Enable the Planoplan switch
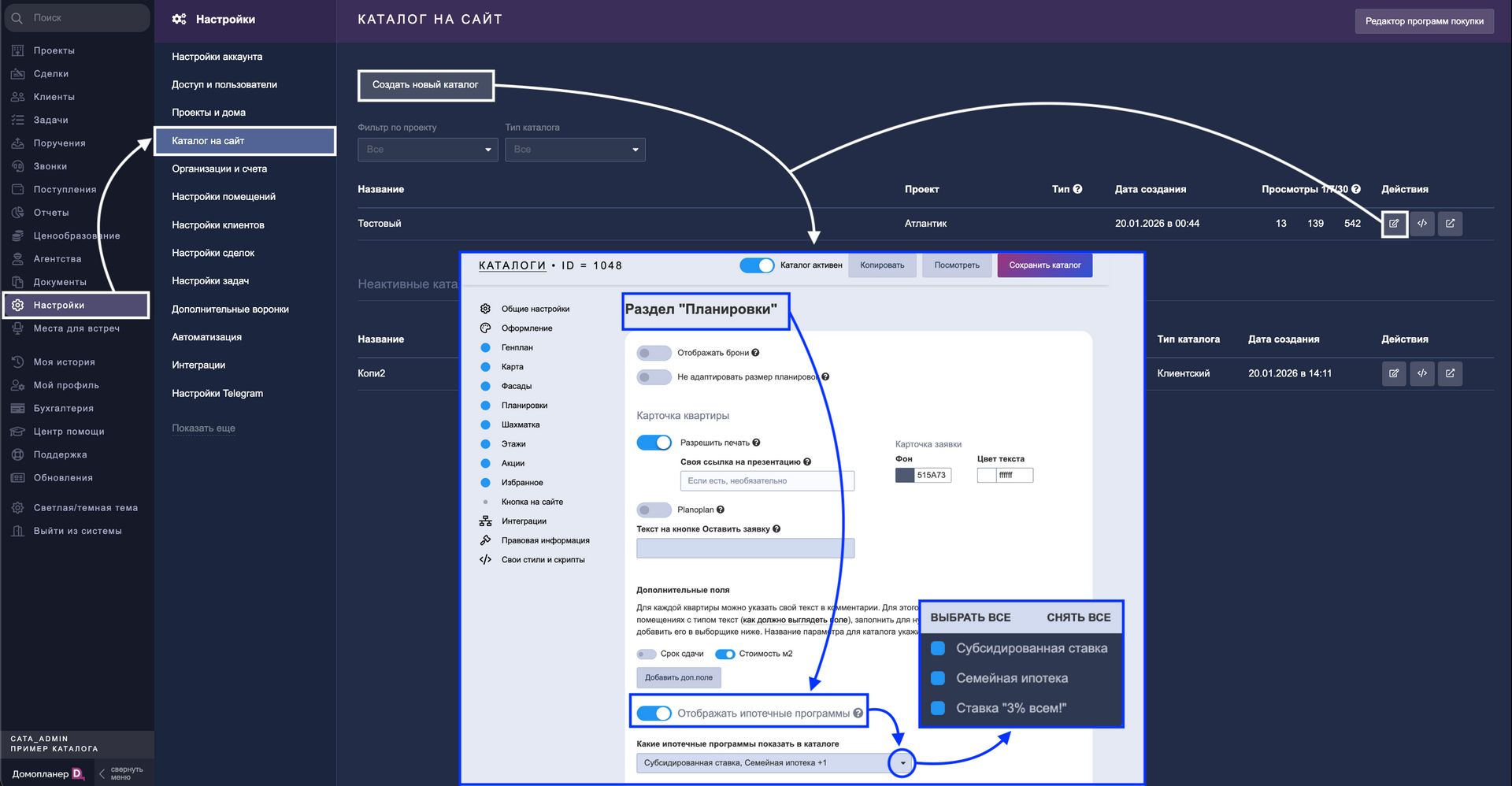Image resolution: width=1512 pixels, height=786 pixels. 654,510
